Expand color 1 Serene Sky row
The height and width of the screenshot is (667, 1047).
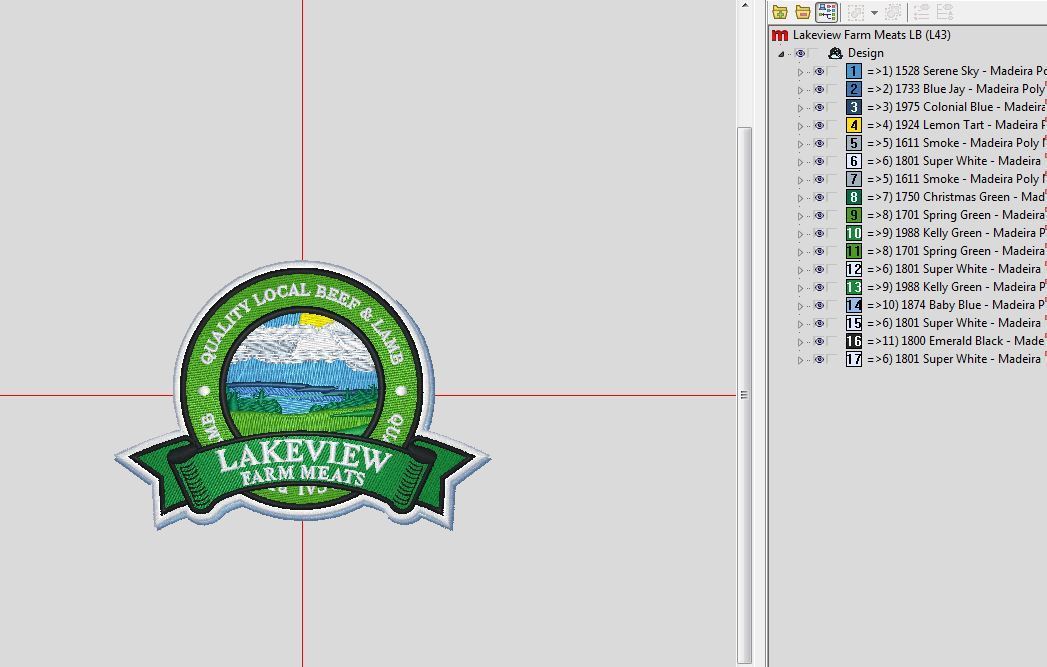(x=800, y=71)
